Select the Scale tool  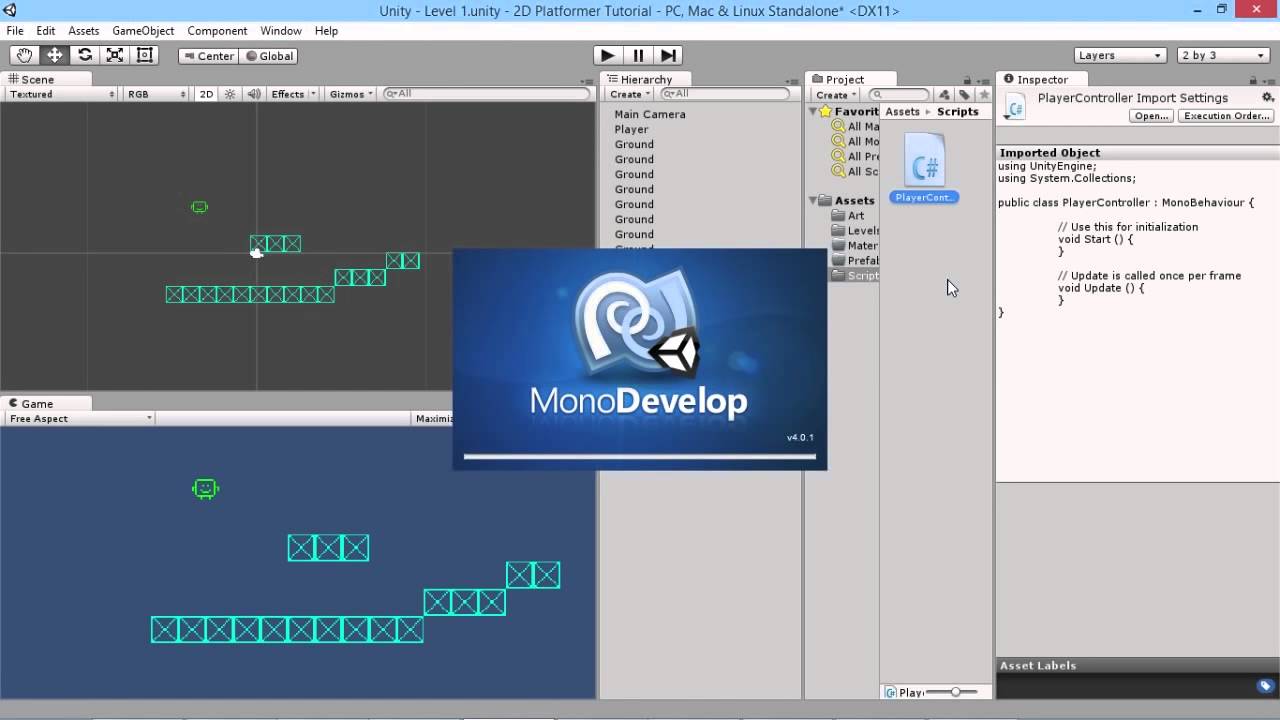pyautogui.click(x=115, y=56)
